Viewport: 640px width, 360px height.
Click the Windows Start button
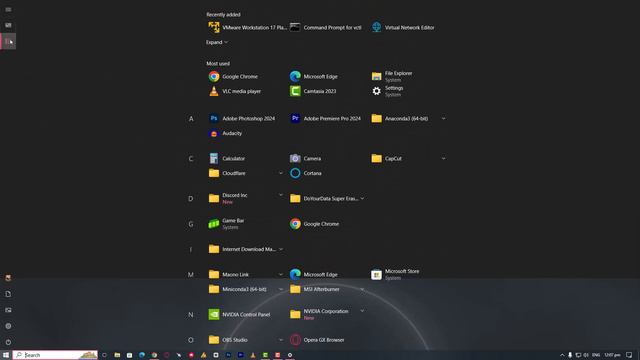6,355
